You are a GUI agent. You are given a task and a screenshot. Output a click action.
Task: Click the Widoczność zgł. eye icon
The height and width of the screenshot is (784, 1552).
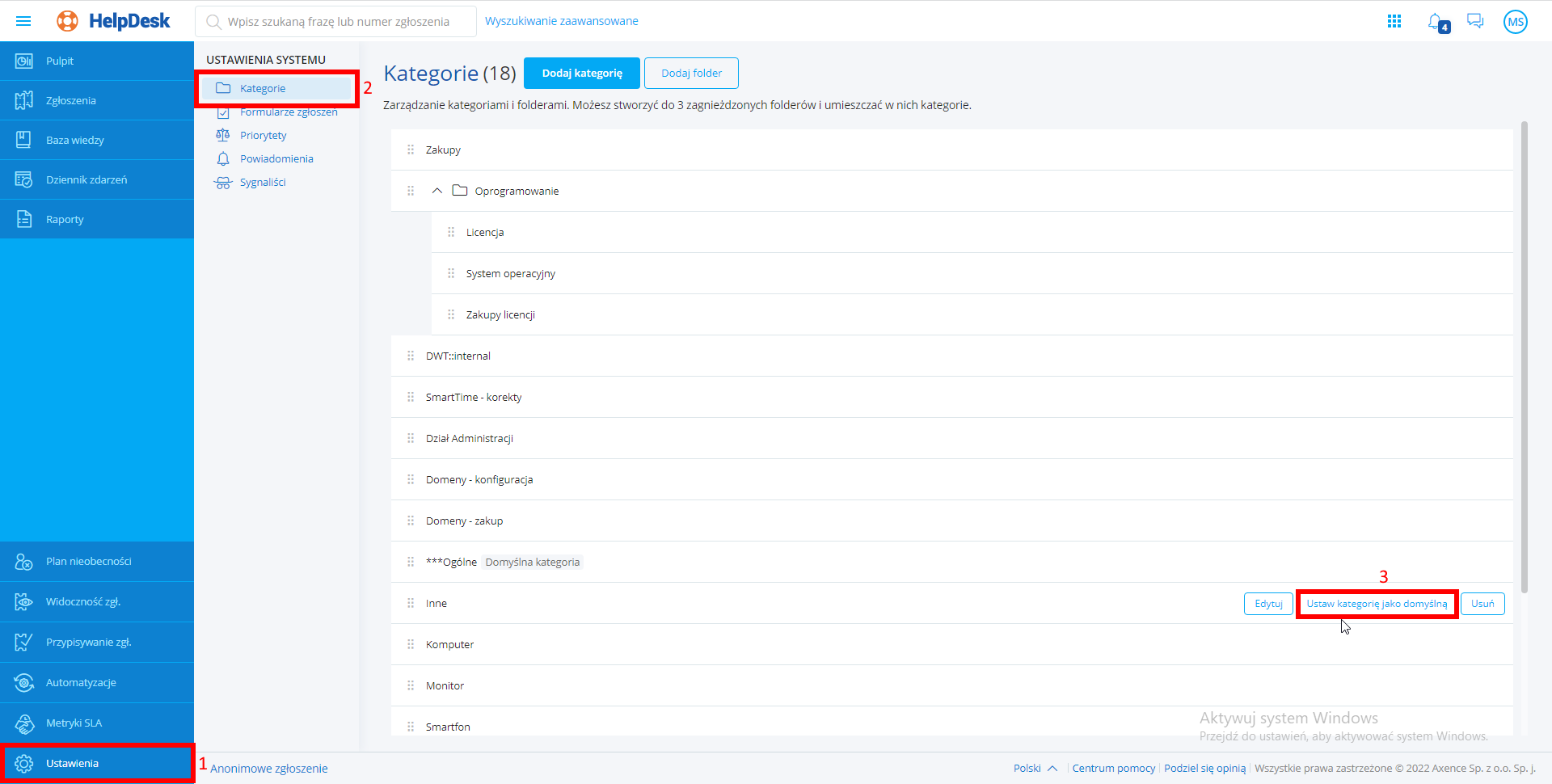[24, 601]
